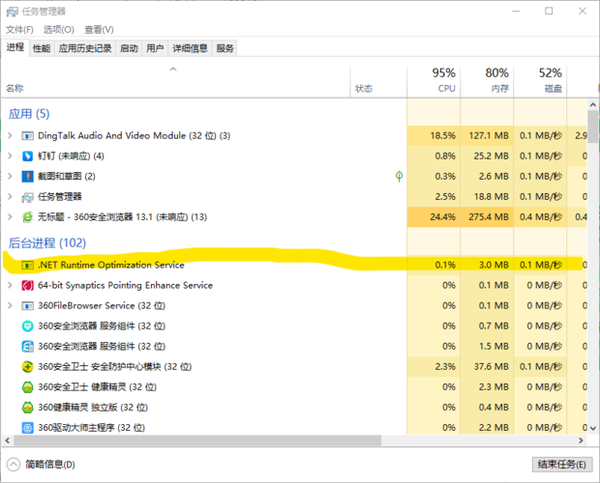Open the 文件(F) menu
The image size is (600, 483).
coord(20,29)
